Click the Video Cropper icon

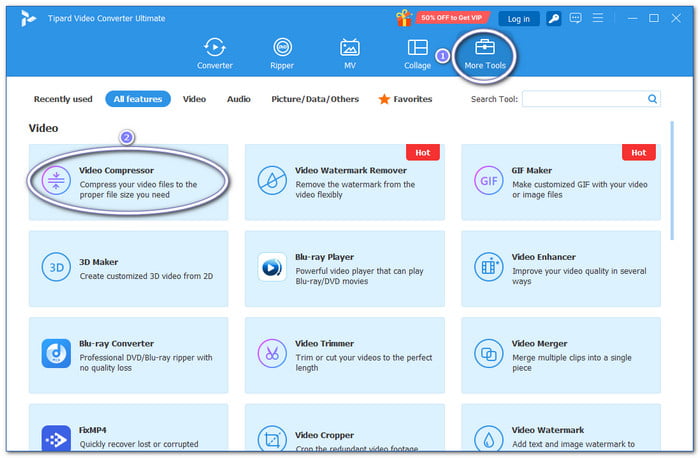pos(272,438)
